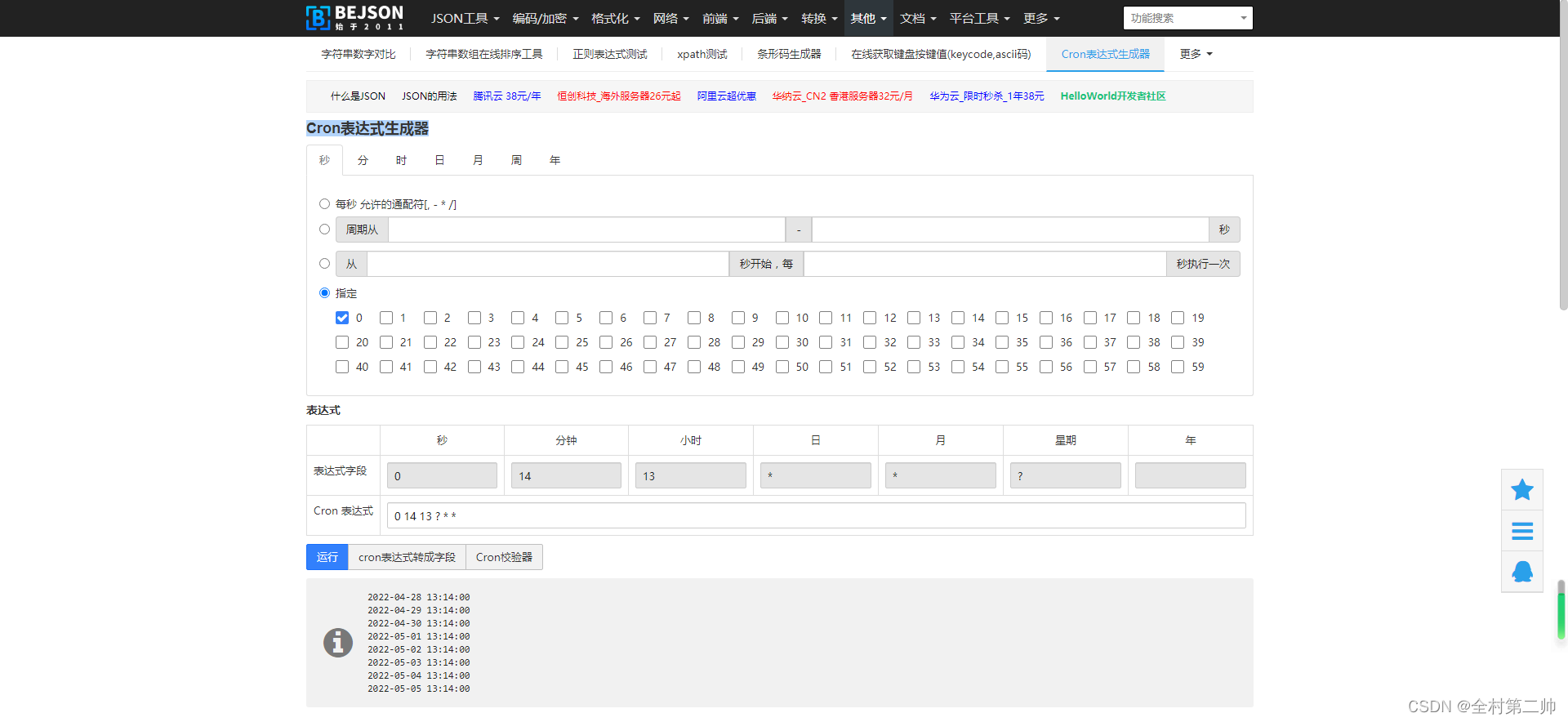Viewport: 1568px width, 722px height.
Task: Switch to the 分 tab
Action: point(363,160)
